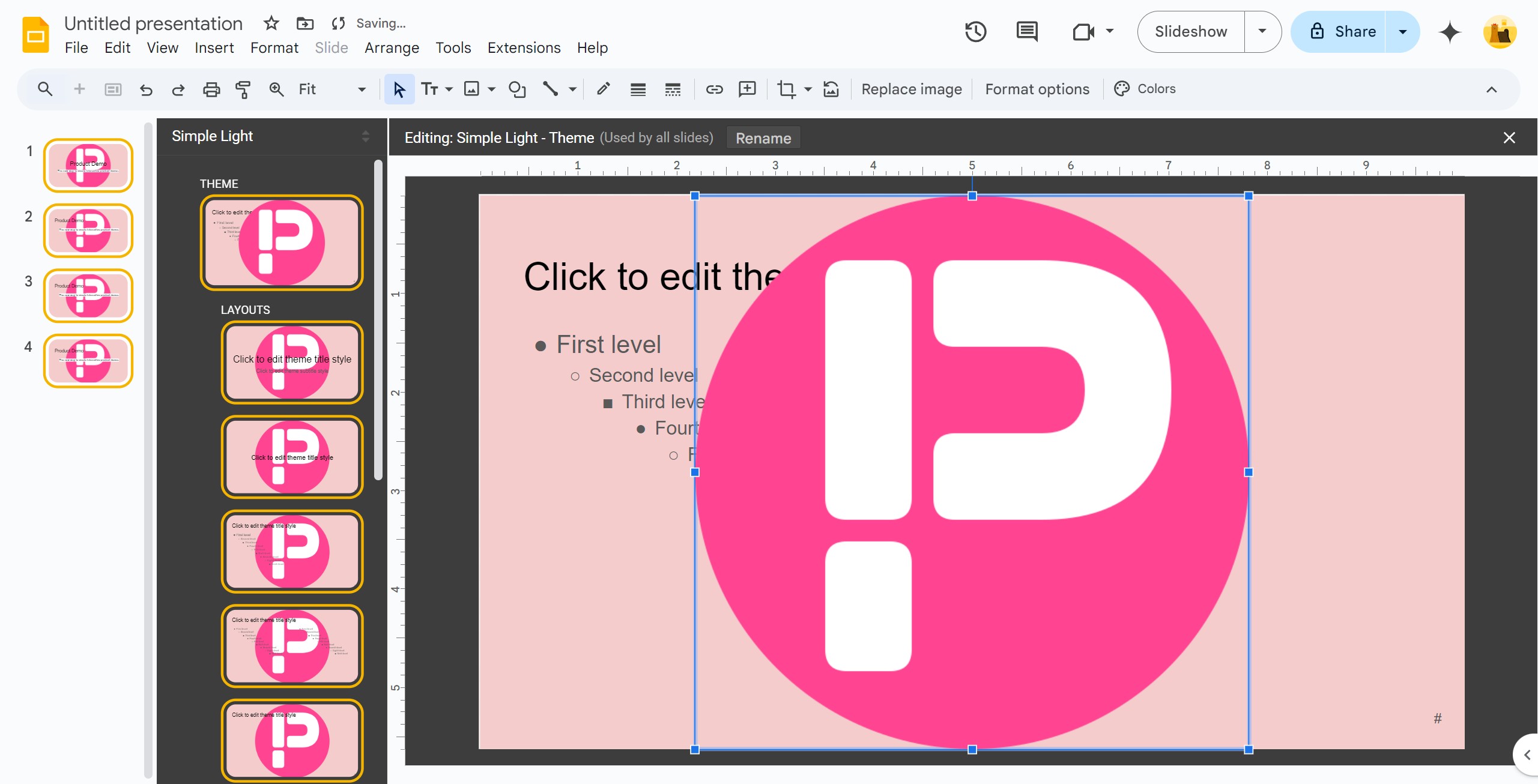Image resolution: width=1538 pixels, height=784 pixels.
Task: Close the theme editor with X
Action: click(x=1509, y=138)
